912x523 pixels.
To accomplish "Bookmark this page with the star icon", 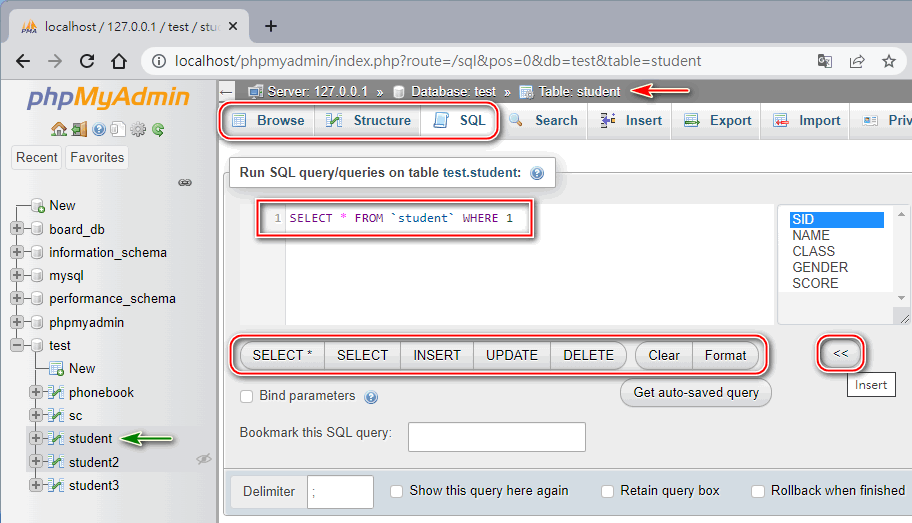I will click(x=888, y=61).
